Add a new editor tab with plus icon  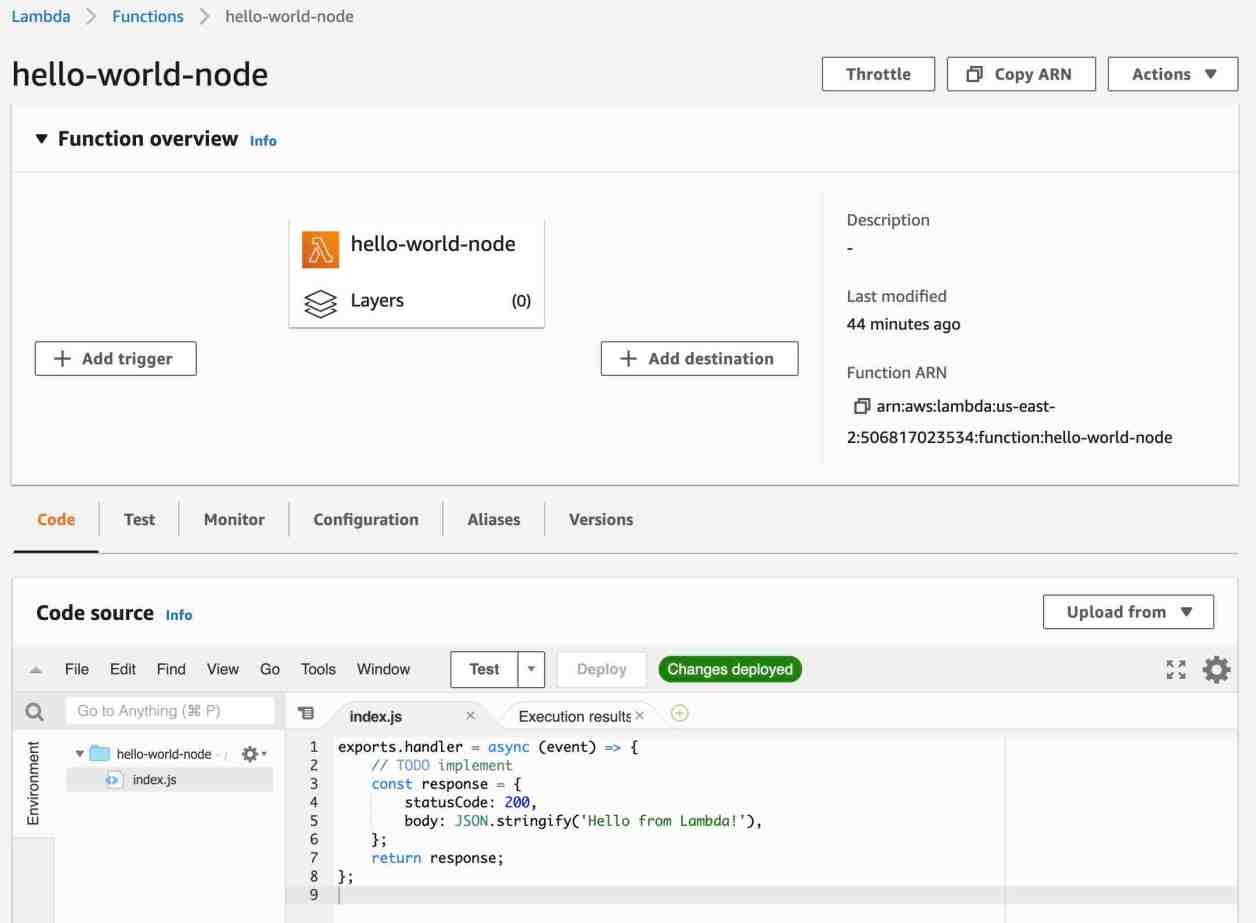click(679, 714)
